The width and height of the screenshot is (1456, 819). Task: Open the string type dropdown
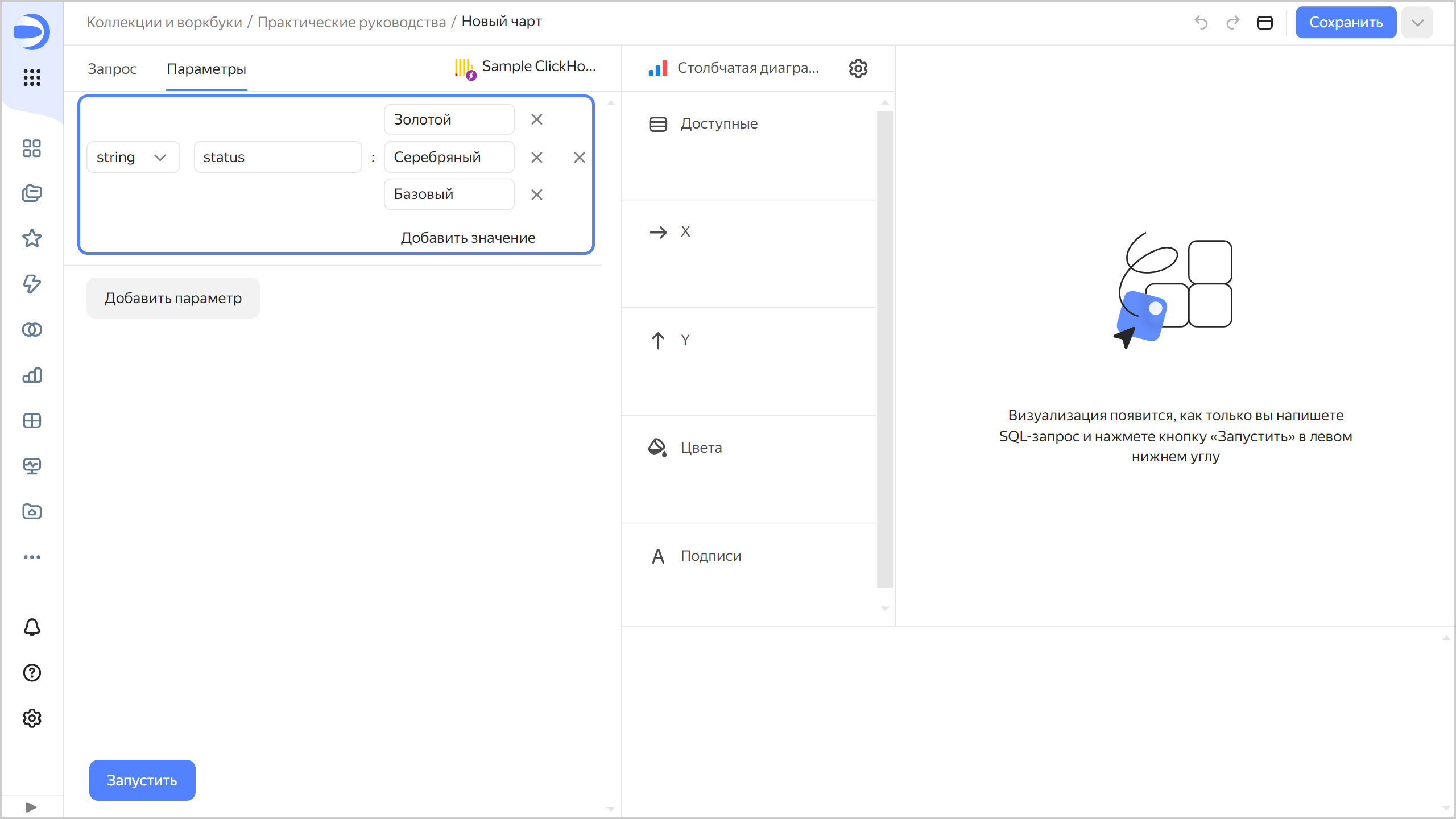tap(133, 157)
